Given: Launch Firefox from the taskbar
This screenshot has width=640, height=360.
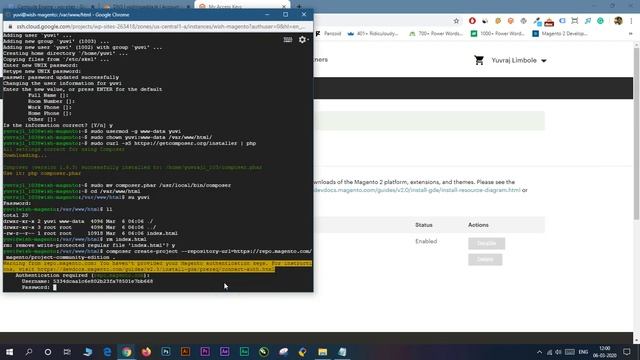Looking at the screenshot, I should 146,352.
